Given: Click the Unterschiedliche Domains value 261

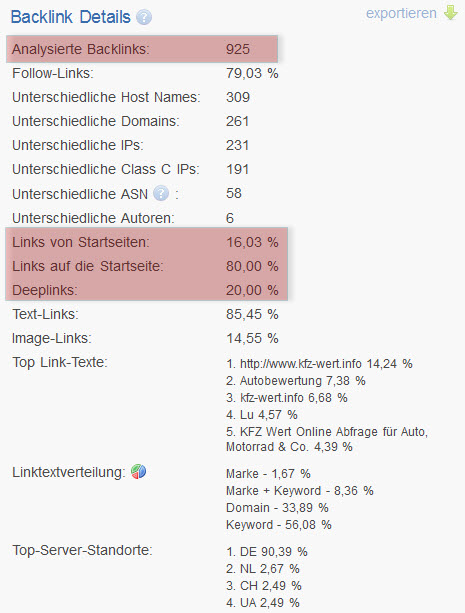Looking at the screenshot, I should 237,121.
